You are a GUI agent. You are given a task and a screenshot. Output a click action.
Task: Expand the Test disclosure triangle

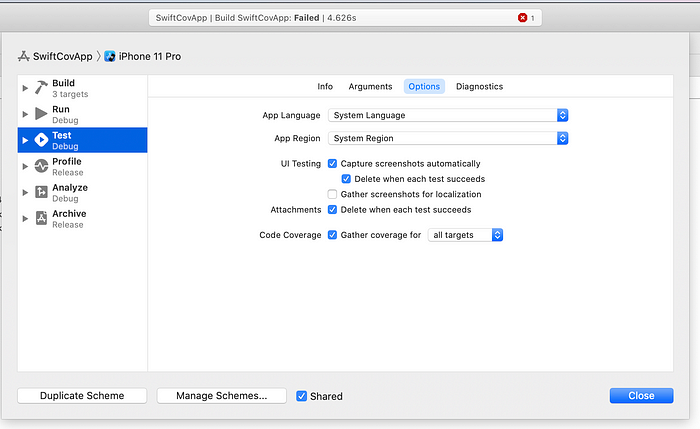tap(25, 140)
